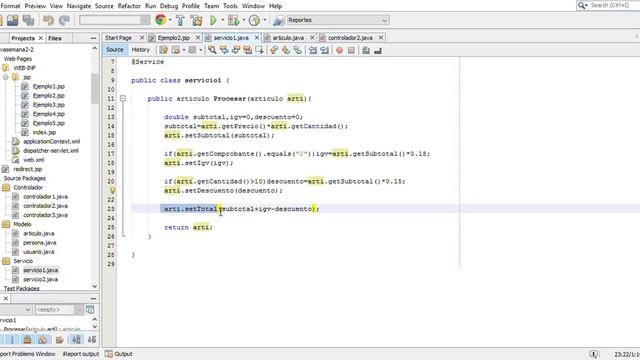640x360 pixels.
Task: Click the Navigator filter panel icon beside empty combo
Action: (x=90, y=309)
